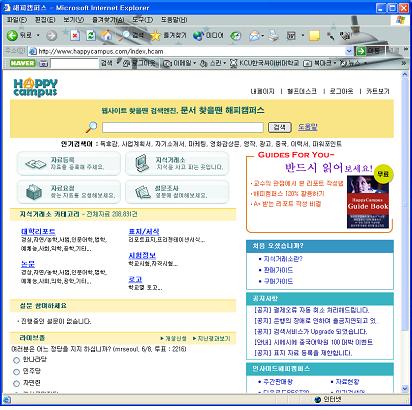Click the magnifying glass beside search box
The image size is (412, 410).
91,127
